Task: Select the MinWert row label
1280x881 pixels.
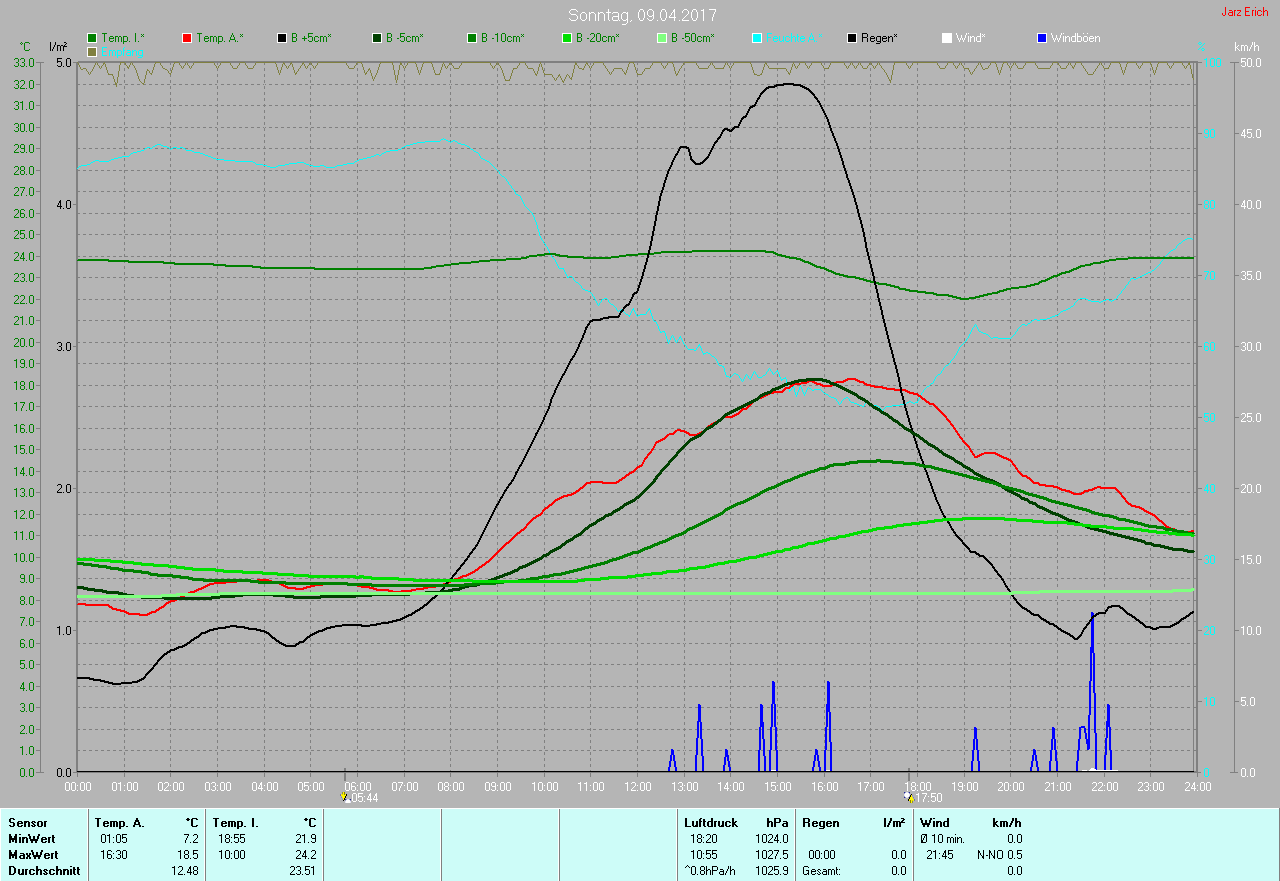Action: [32, 839]
